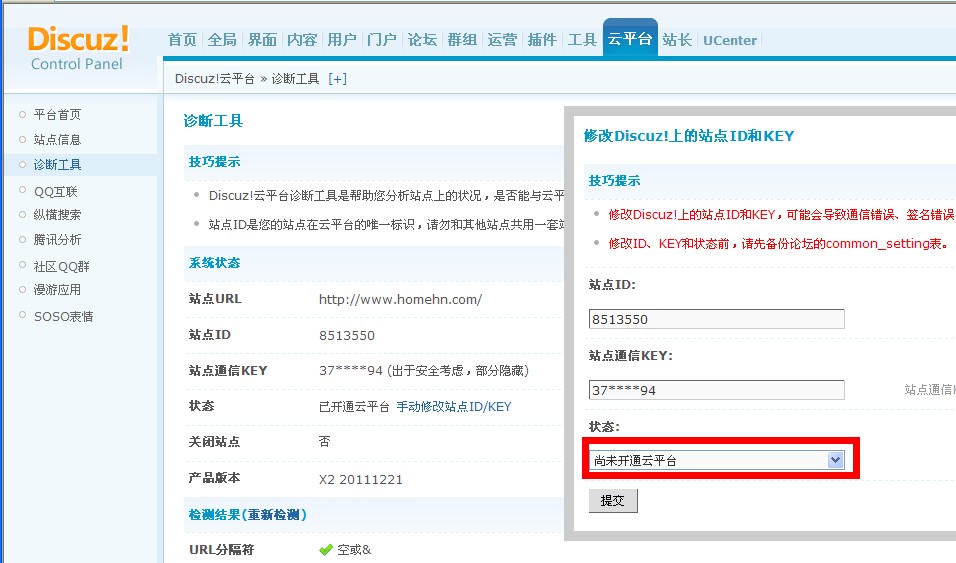This screenshot has height=563, width=956.
Task: Click the 已开通云平台 status text
Action: (354, 407)
